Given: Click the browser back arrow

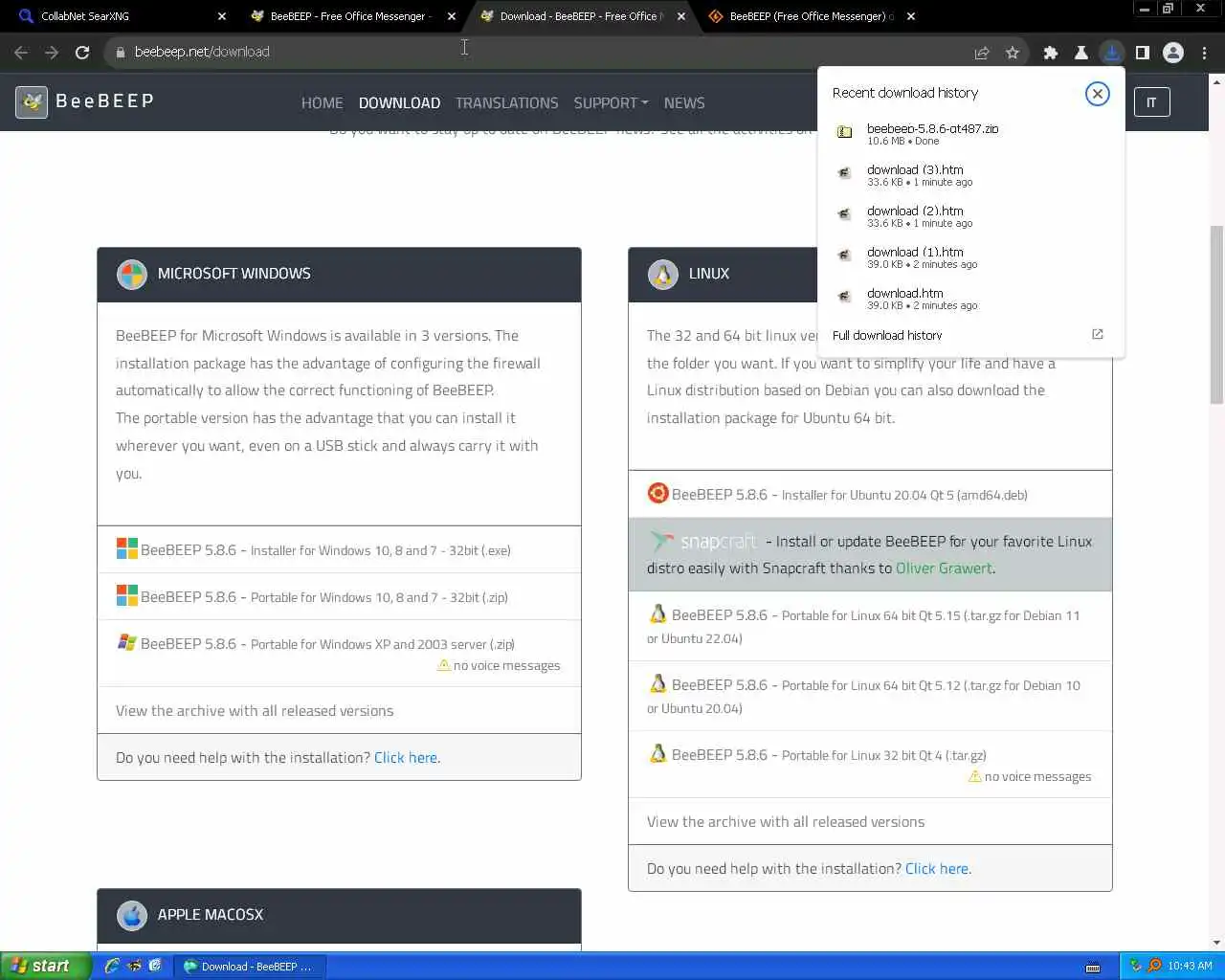Looking at the screenshot, I should point(21,53).
